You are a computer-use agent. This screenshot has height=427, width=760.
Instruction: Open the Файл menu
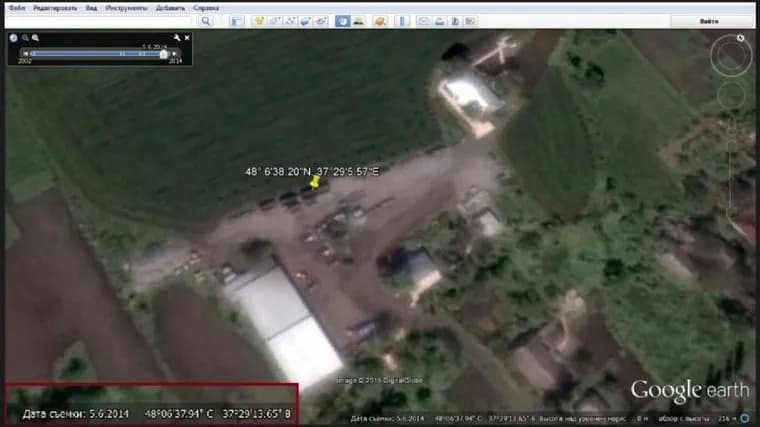(17, 7)
